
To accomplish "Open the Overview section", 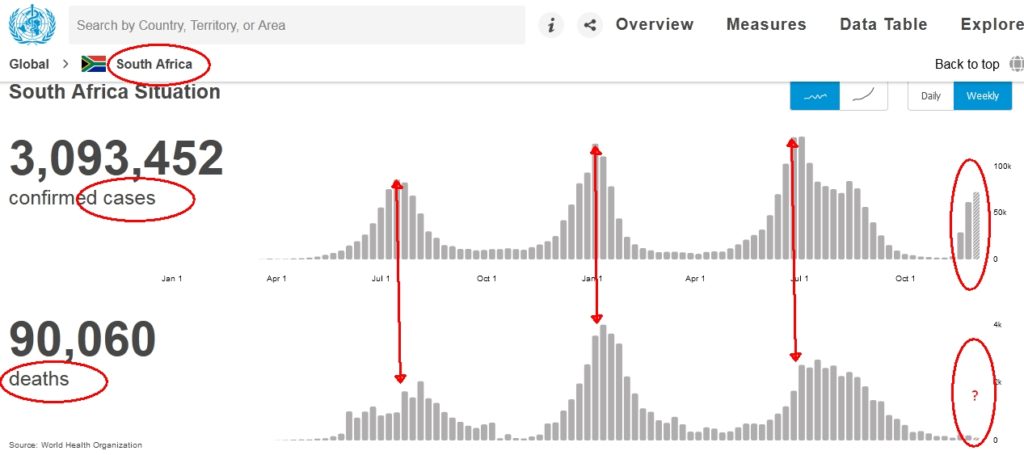I will pyautogui.click(x=654, y=25).
